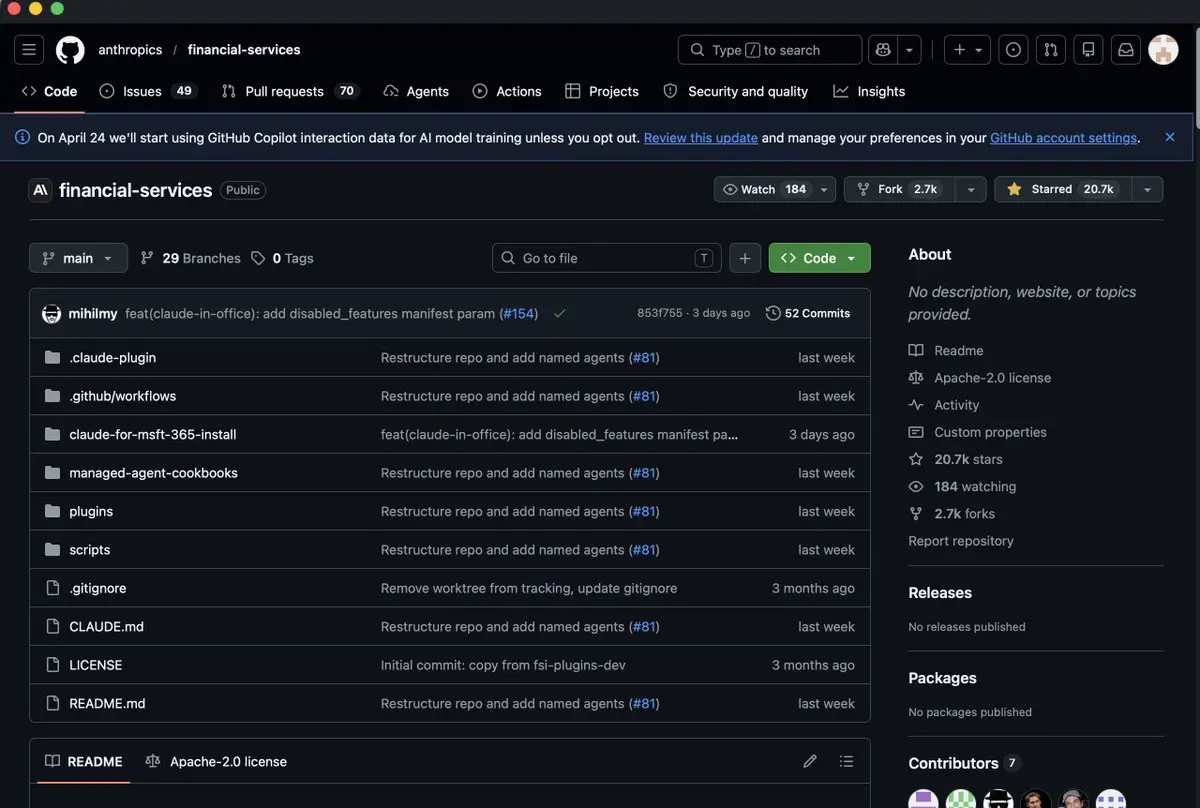Expand the Watch options dropdown arrow

pyautogui.click(x=824, y=189)
